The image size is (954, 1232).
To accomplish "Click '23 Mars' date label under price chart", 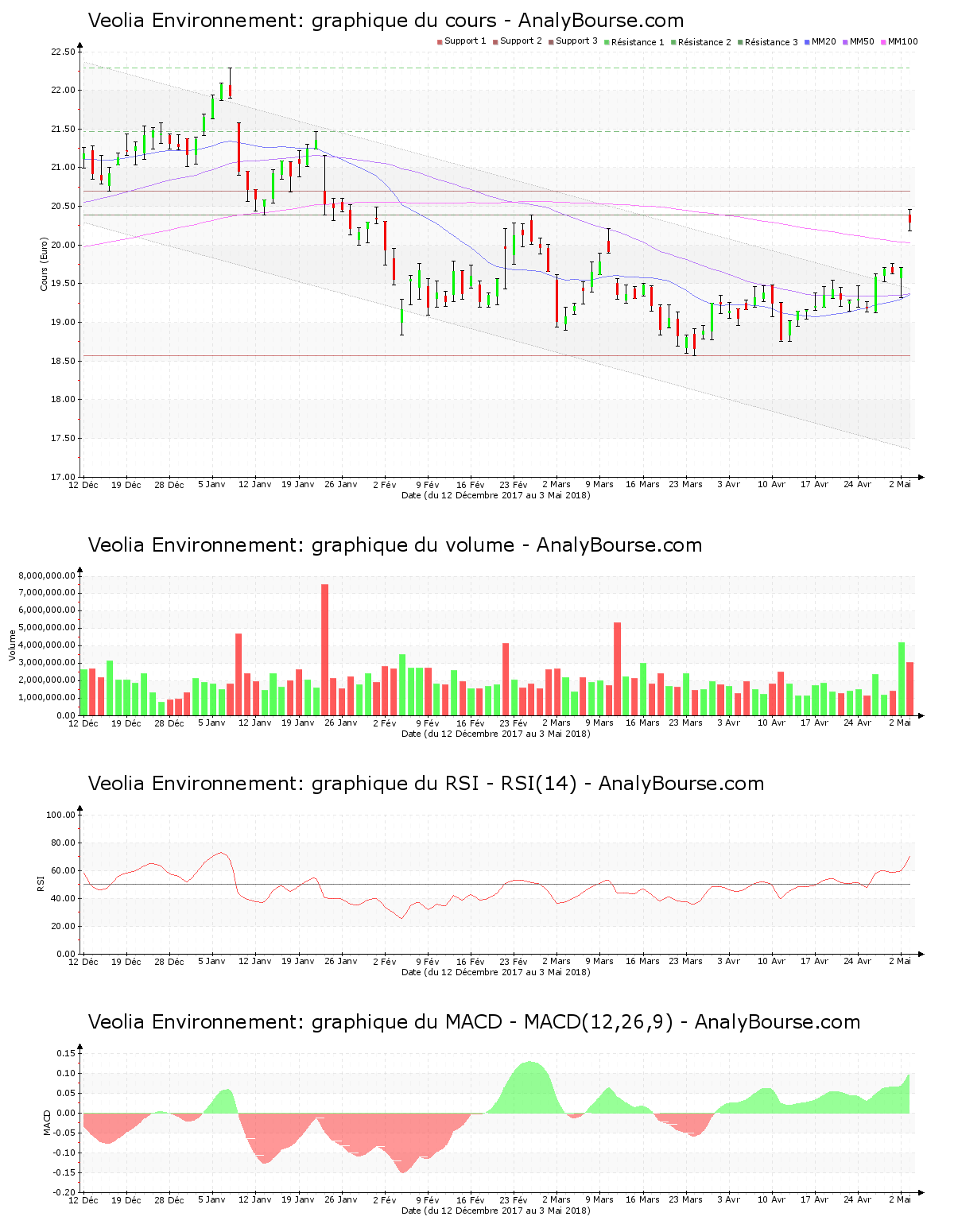I will [x=685, y=484].
